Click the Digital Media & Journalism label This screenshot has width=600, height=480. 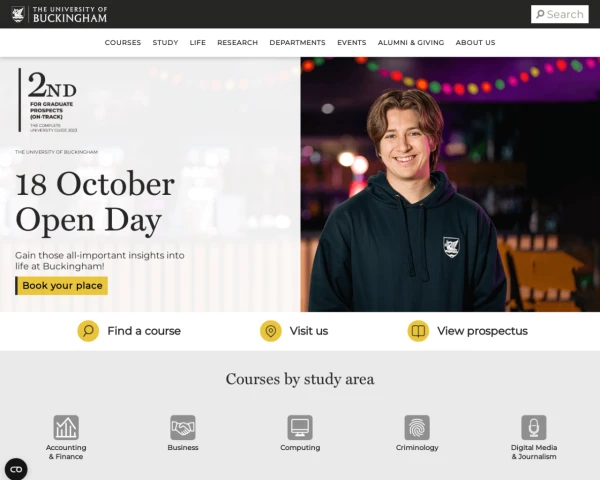534,452
